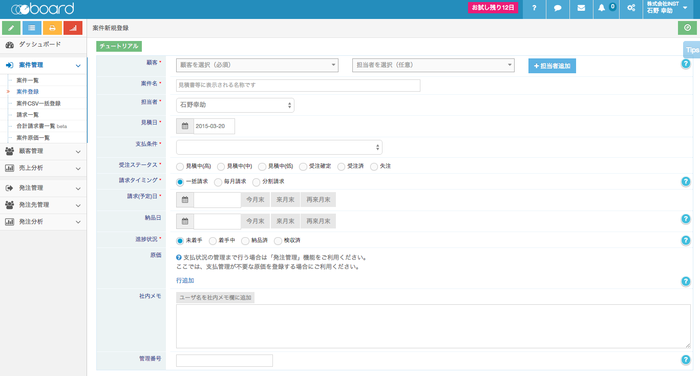The image size is (700, 376).
Task: Click the blue list icon button
Action: [x=32, y=28]
